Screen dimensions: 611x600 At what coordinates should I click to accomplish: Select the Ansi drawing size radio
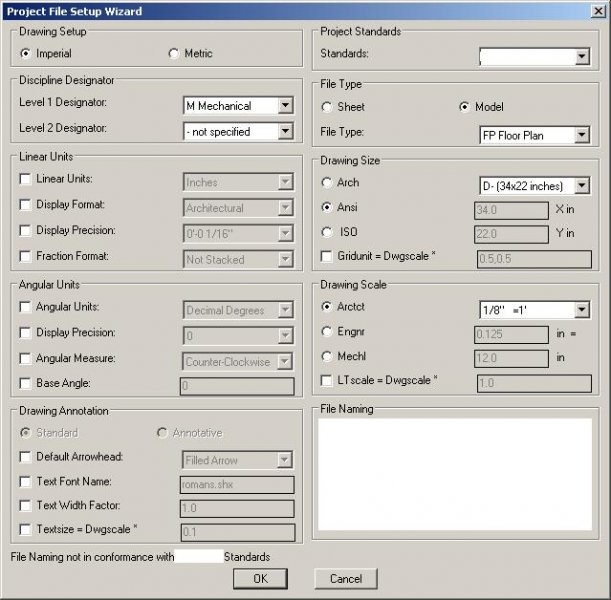point(327,207)
